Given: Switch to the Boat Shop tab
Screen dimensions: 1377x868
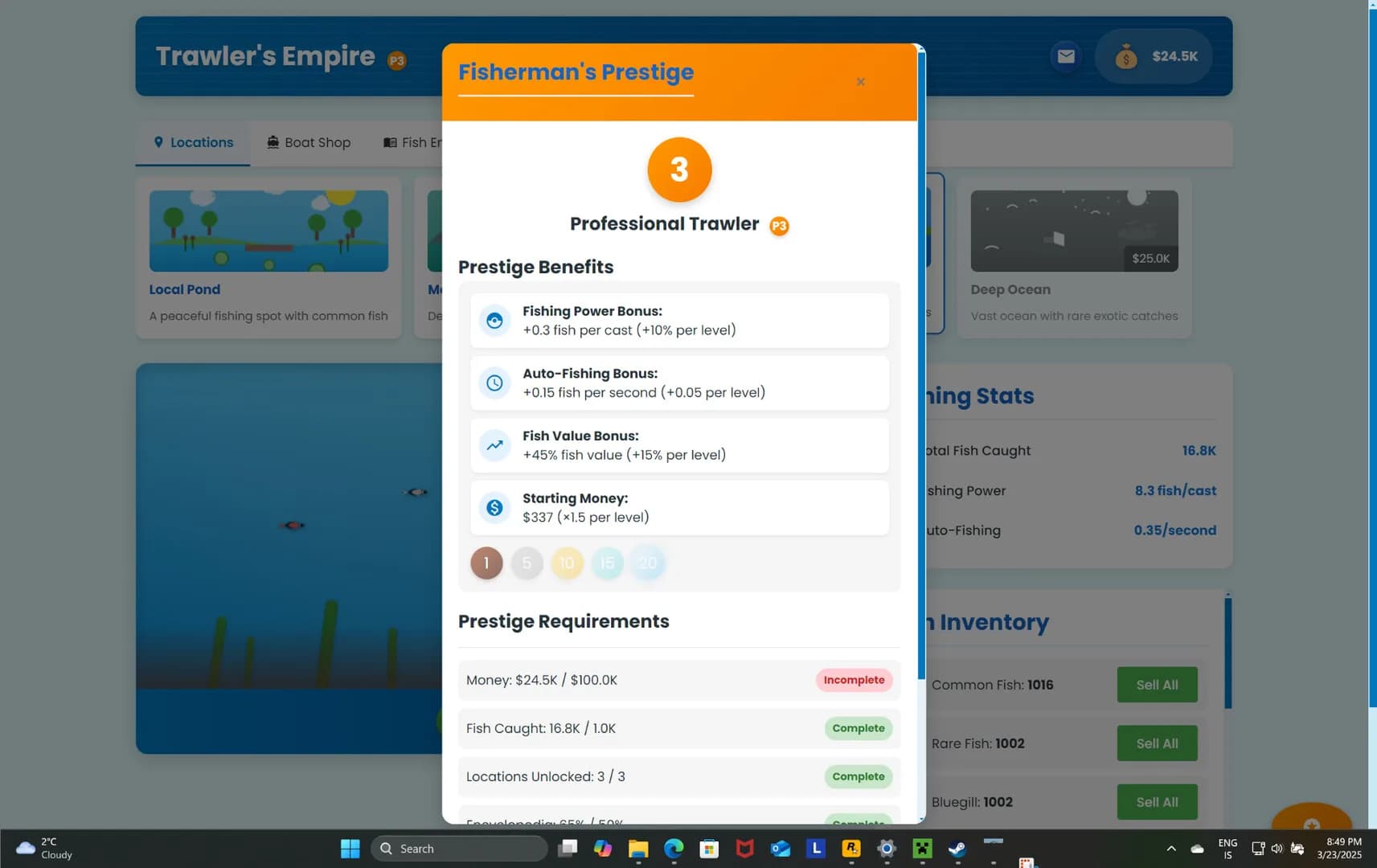Looking at the screenshot, I should click(x=309, y=142).
